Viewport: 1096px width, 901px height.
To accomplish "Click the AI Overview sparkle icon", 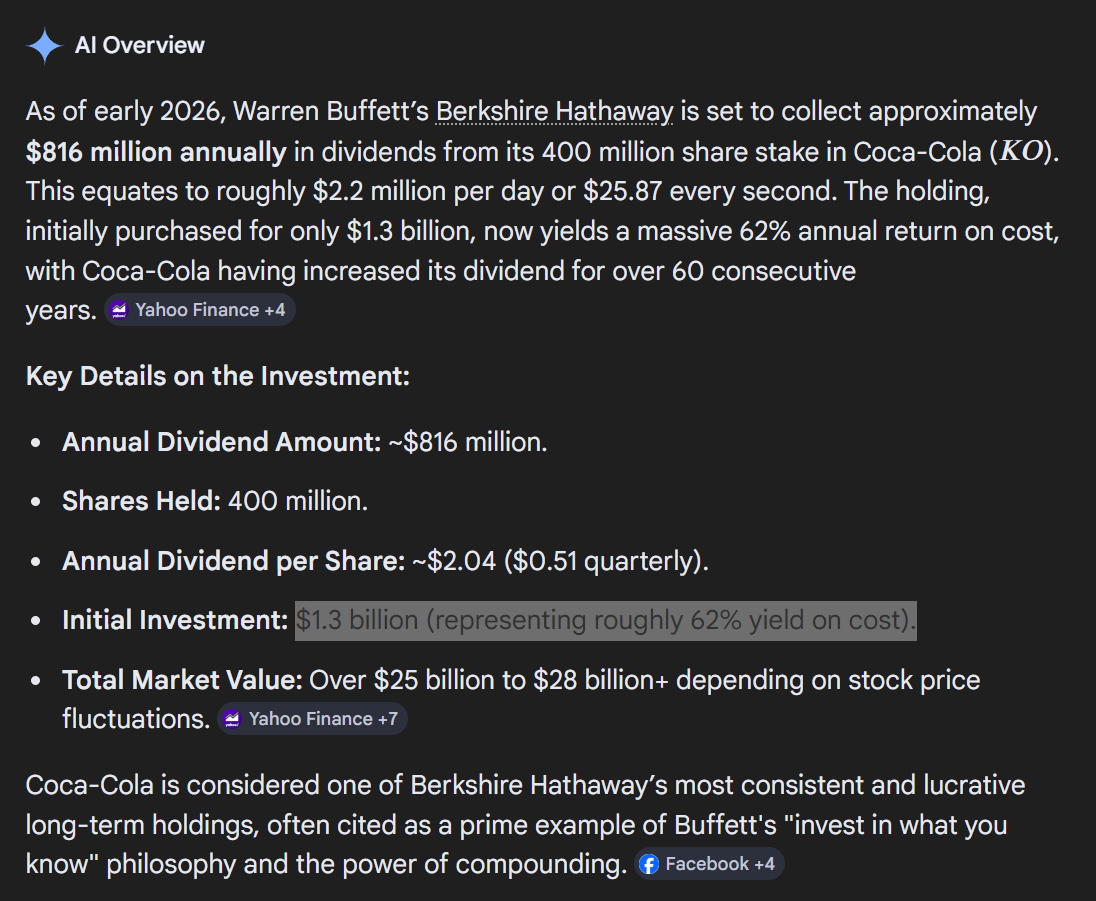I will [x=45, y=45].
